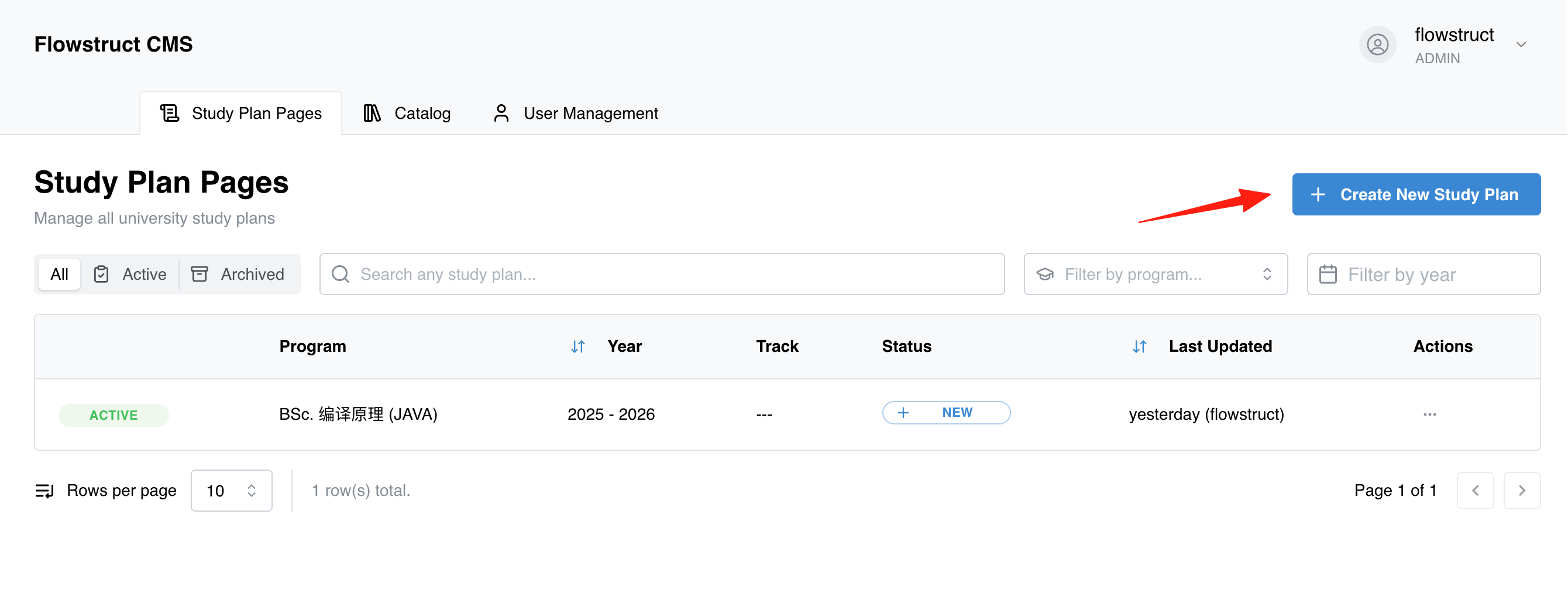1568x603 pixels.
Task: Select the All filter toggle
Action: (x=59, y=274)
